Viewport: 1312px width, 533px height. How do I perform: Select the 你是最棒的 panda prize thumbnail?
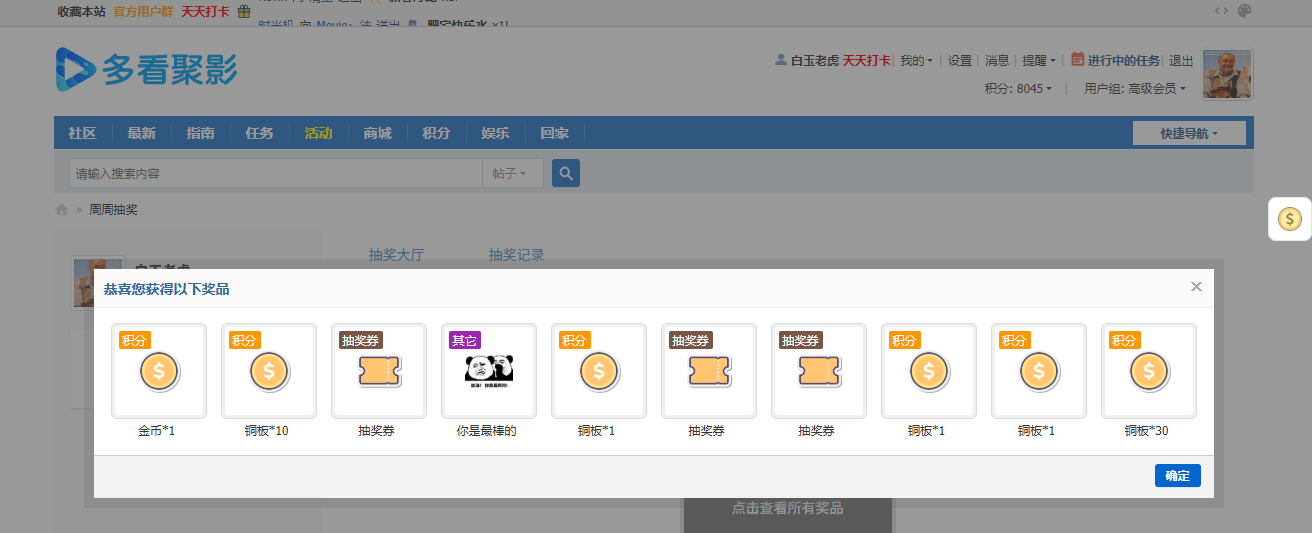(488, 371)
